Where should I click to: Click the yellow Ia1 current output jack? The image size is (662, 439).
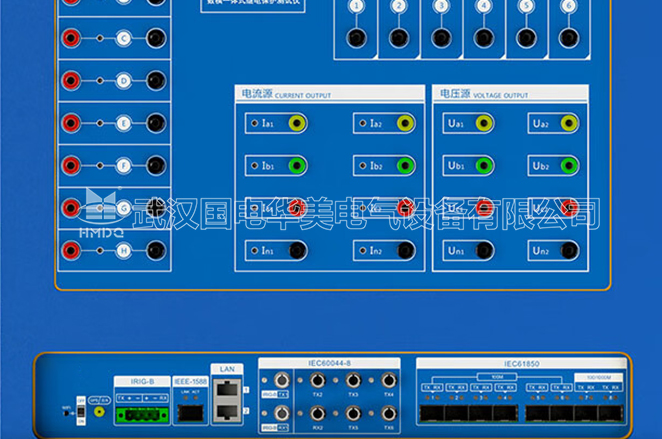point(297,123)
